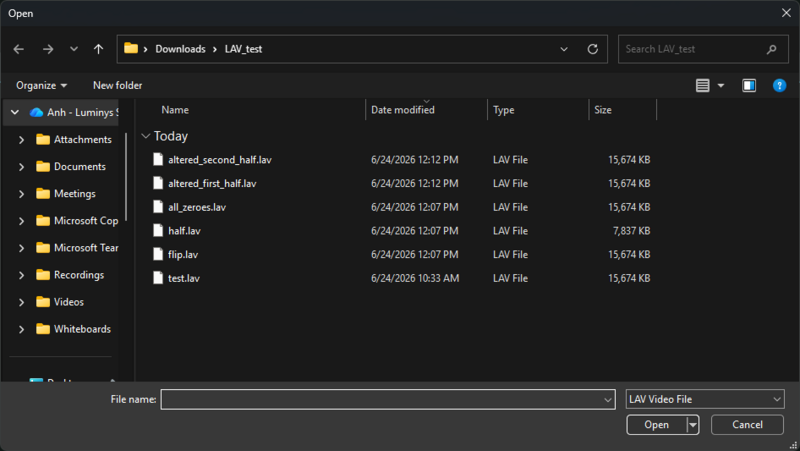The height and width of the screenshot is (451, 800).
Task: Click the 6/24/2026 10:33 AM date
Action: 415,278
